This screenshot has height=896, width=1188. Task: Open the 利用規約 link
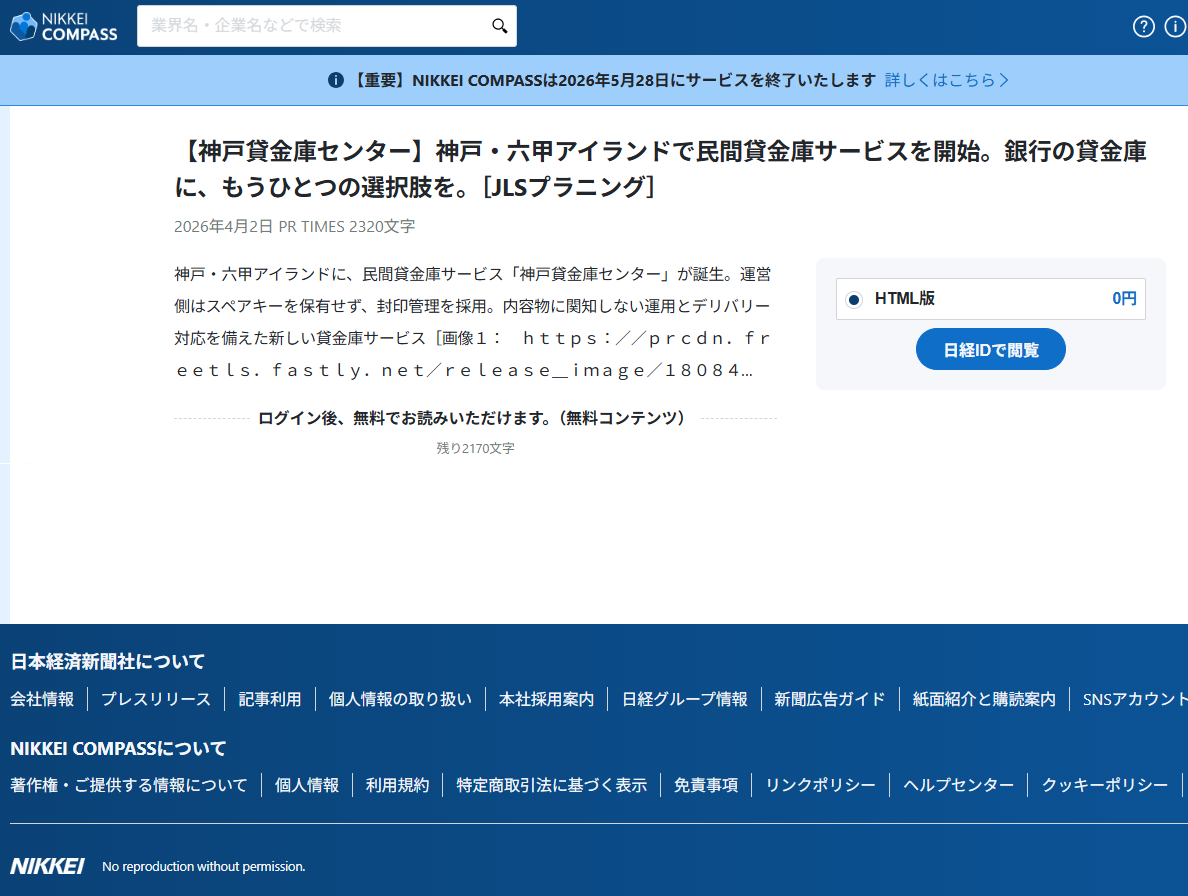(x=398, y=785)
